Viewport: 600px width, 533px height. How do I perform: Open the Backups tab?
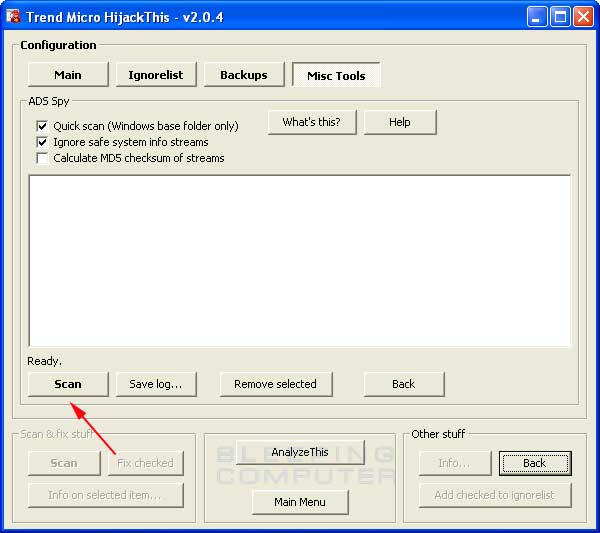tap(244, 75)
